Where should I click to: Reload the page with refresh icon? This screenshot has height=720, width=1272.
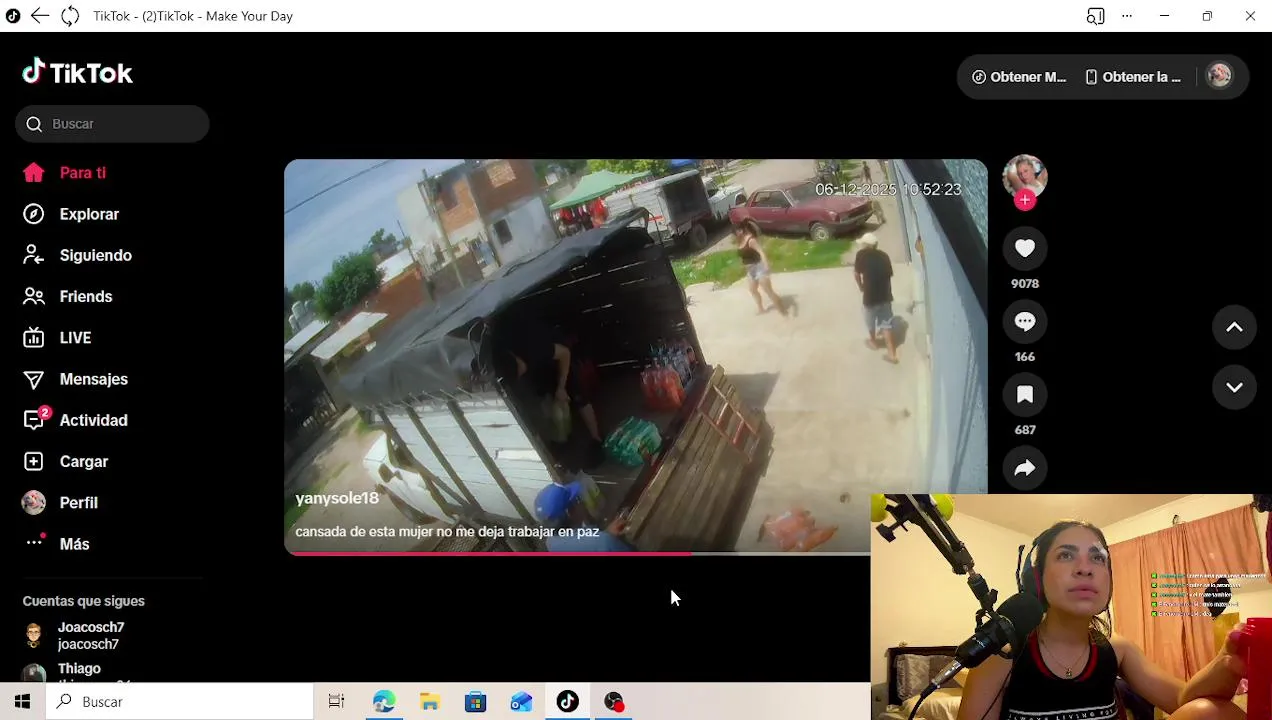point(69,16)
